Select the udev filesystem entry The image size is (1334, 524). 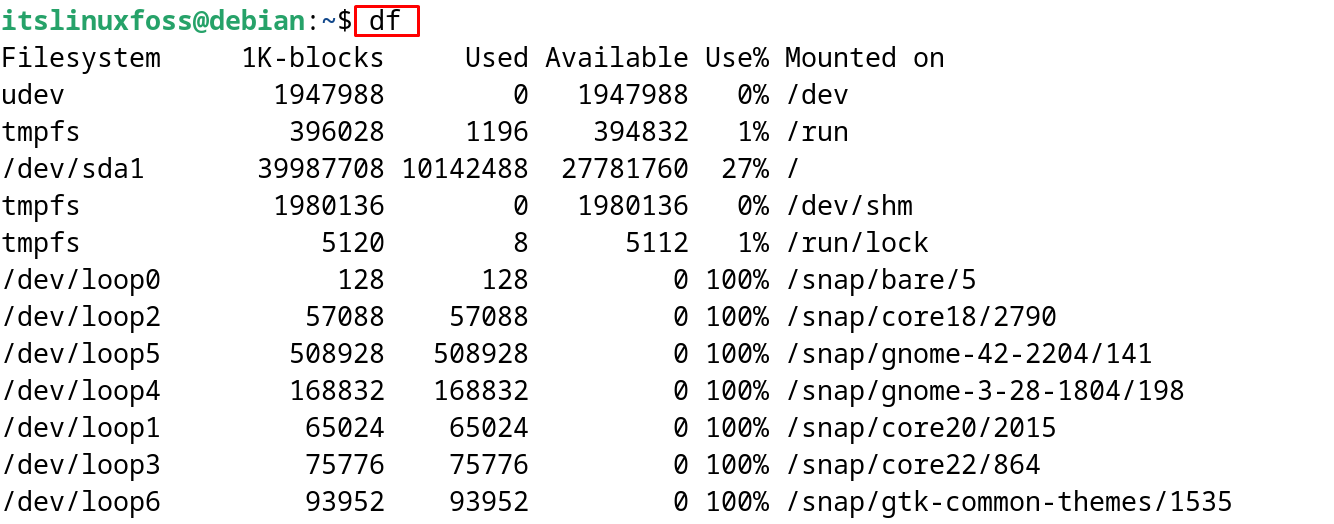pyautogui.click(x=33, y=95)
